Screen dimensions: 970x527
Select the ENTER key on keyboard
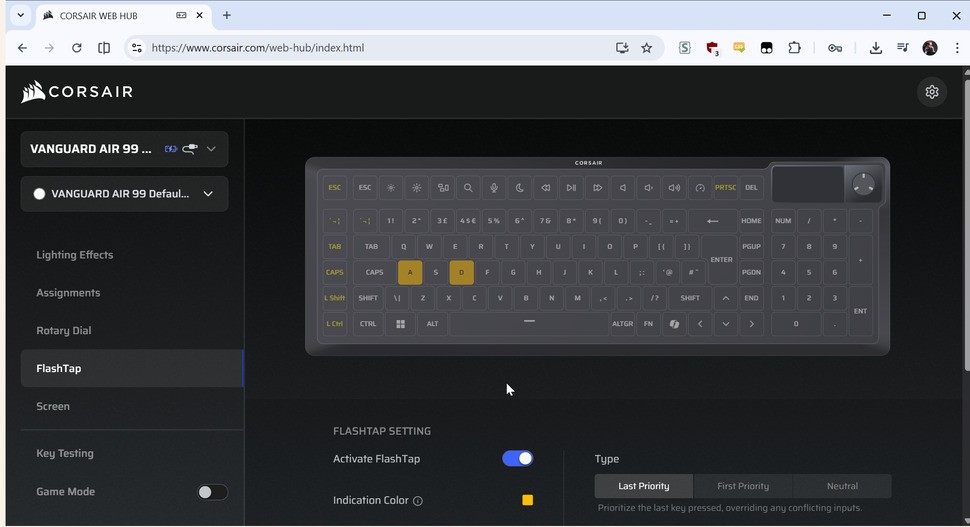(721, 259)
